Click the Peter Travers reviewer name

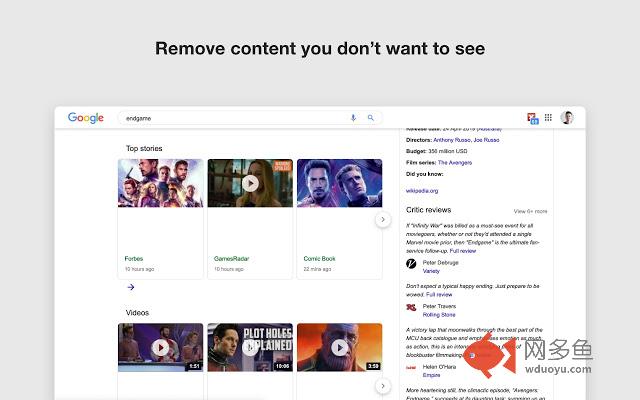[x=440, y=306]
